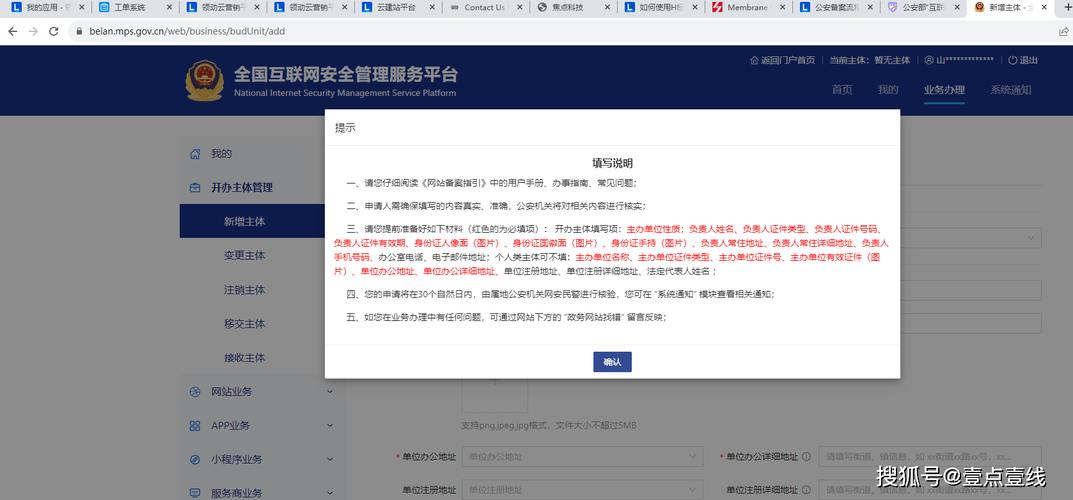Expand the 小程序业务 chevron

[330, 459]
